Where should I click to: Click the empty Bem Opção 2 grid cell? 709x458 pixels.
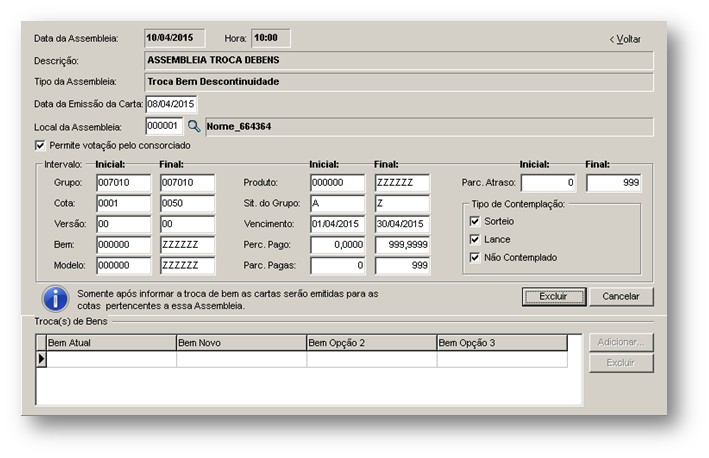(x=372, y=359)
